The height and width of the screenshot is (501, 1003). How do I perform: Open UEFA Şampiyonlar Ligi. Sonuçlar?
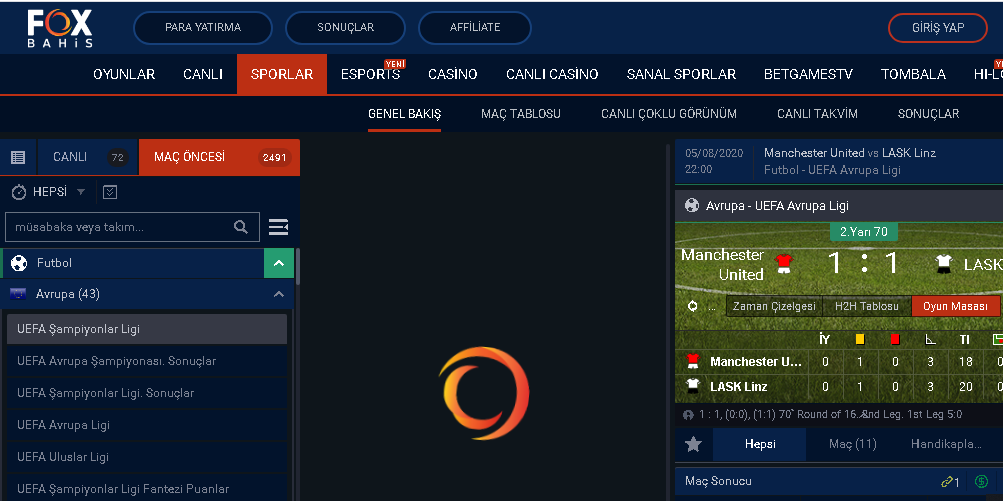(x=147, y=393)
